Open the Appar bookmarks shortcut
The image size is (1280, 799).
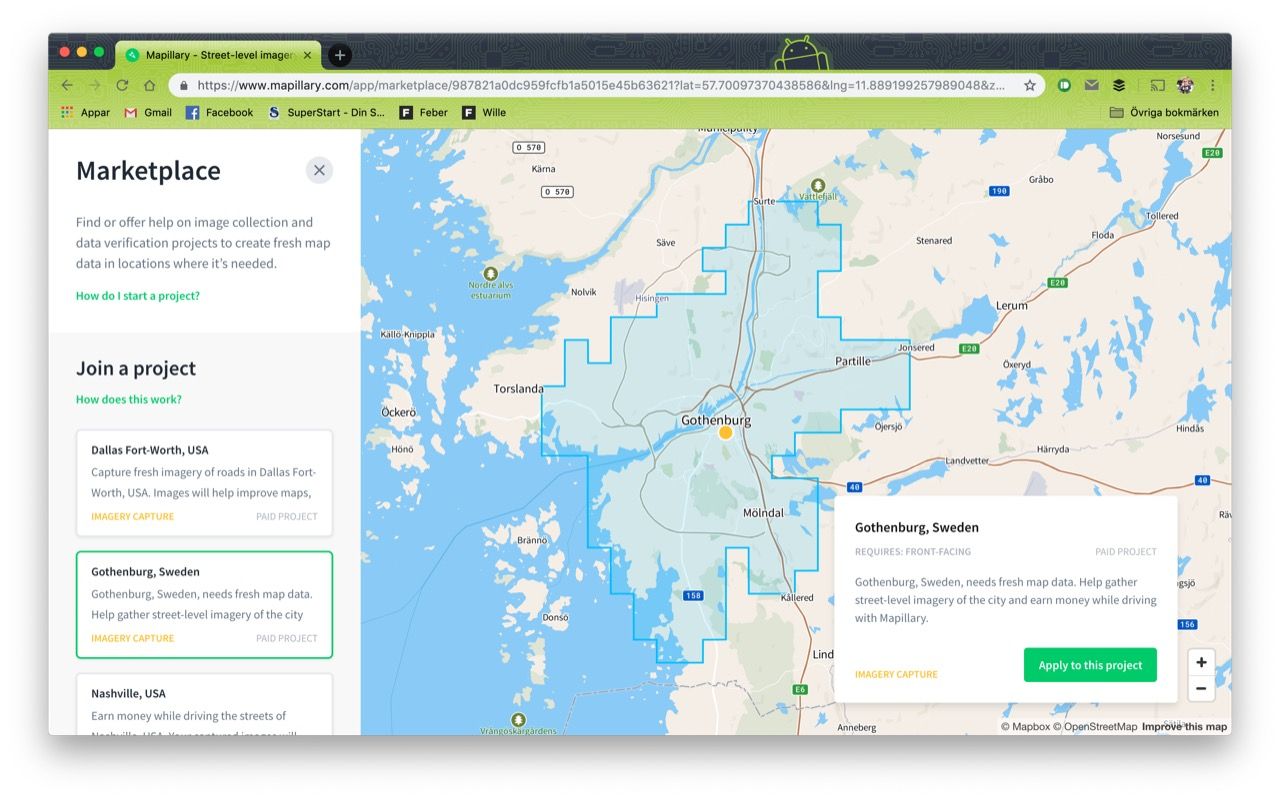pyautogui.click(x=85, y=113)
